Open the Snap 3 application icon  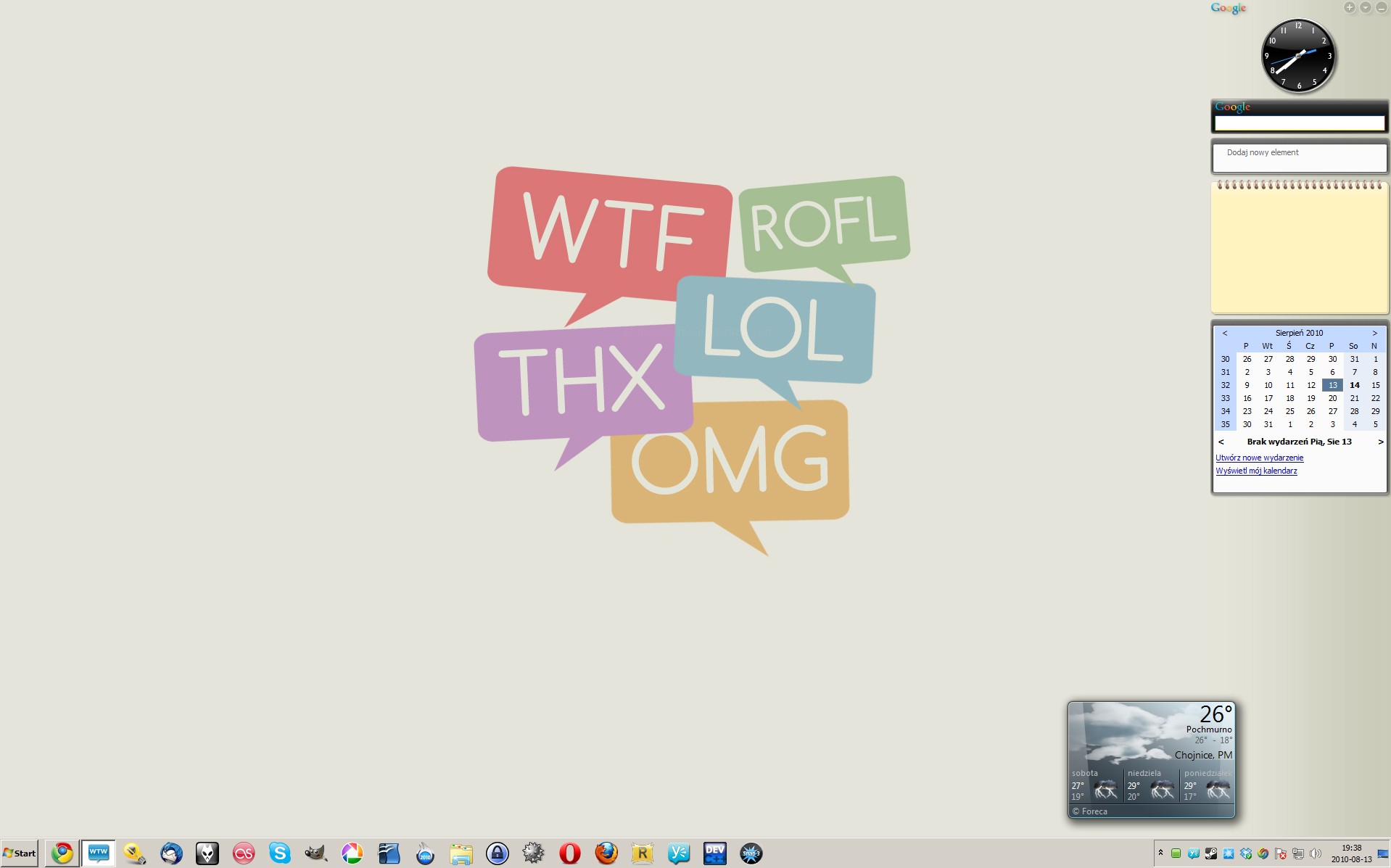click(751, 853)
